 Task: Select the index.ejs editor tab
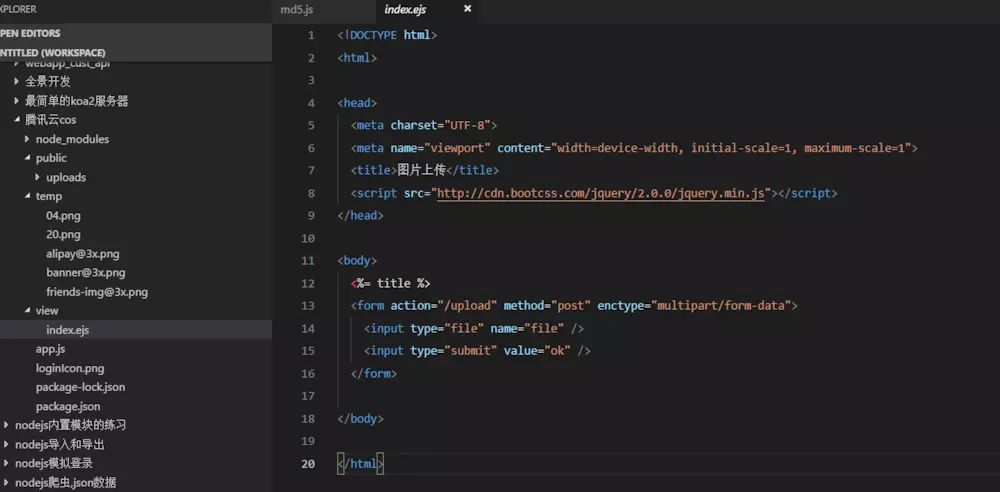[405, 10]
